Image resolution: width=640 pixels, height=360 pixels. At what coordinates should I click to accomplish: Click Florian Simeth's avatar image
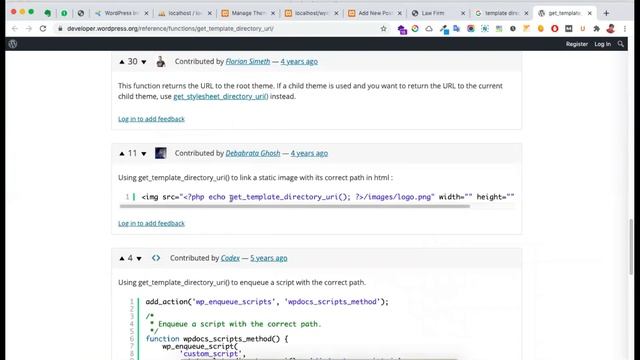[160, 62]
